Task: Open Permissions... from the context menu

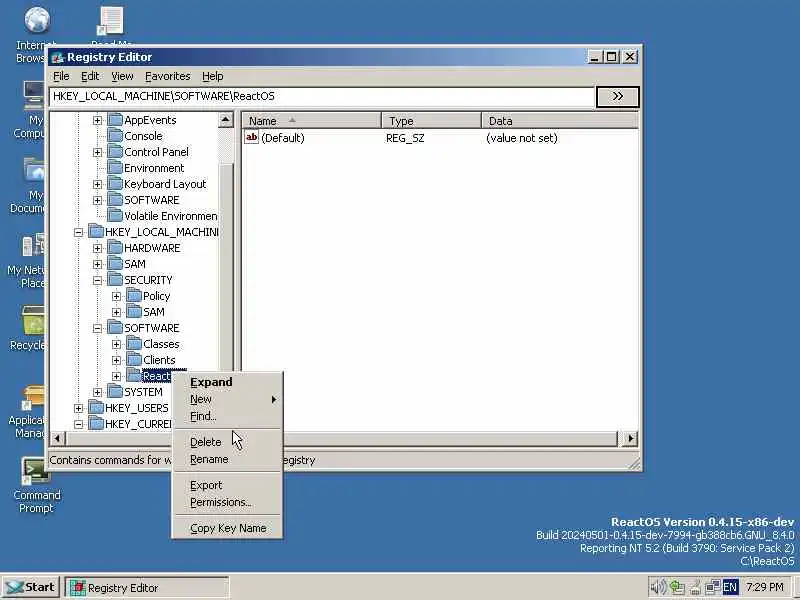Action: coord(227,503)
